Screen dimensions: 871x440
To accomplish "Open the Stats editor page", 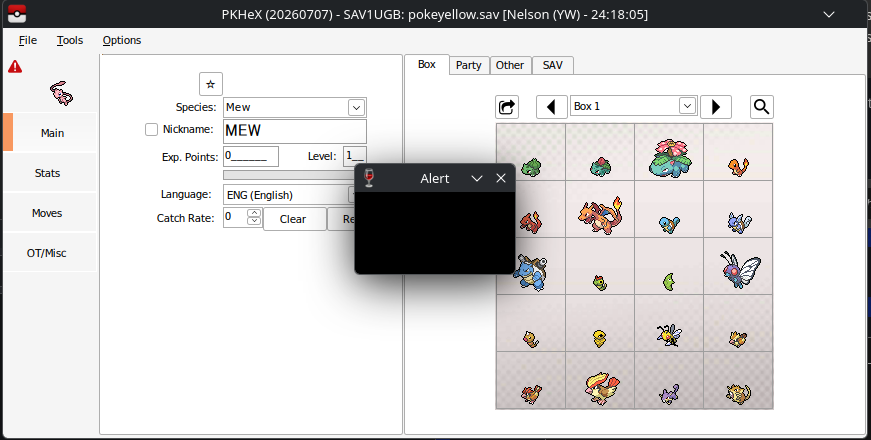I will [x=48, y=173].
